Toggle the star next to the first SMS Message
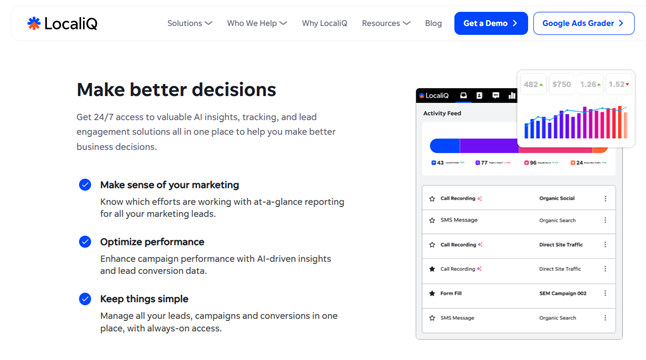The height and width of the screenshot is (360, 646). click(432, 220)
